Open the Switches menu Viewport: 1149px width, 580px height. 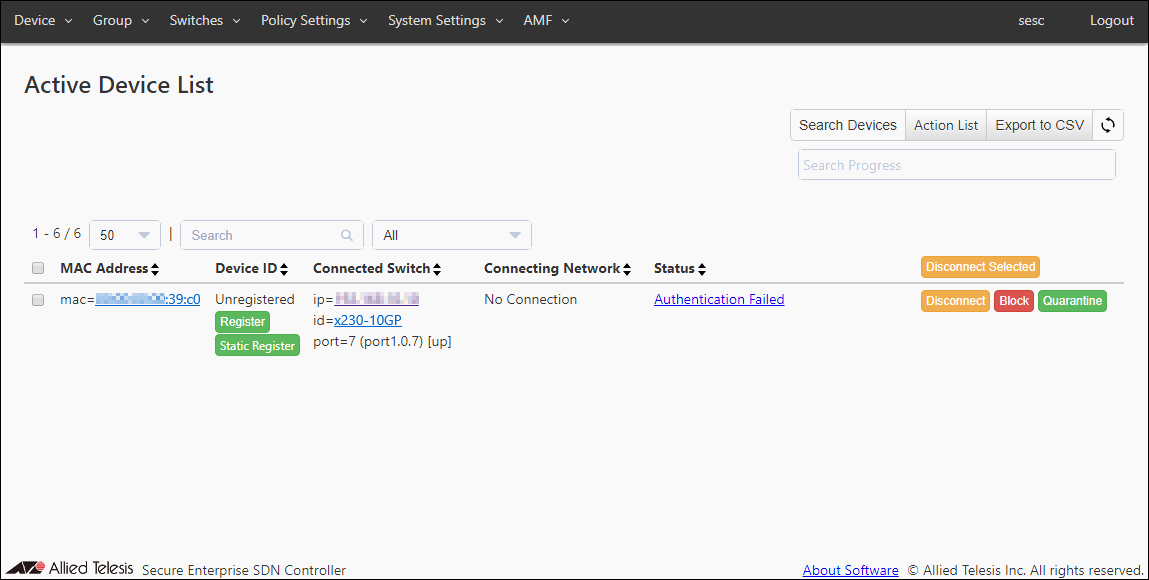[x=204, y=21]
